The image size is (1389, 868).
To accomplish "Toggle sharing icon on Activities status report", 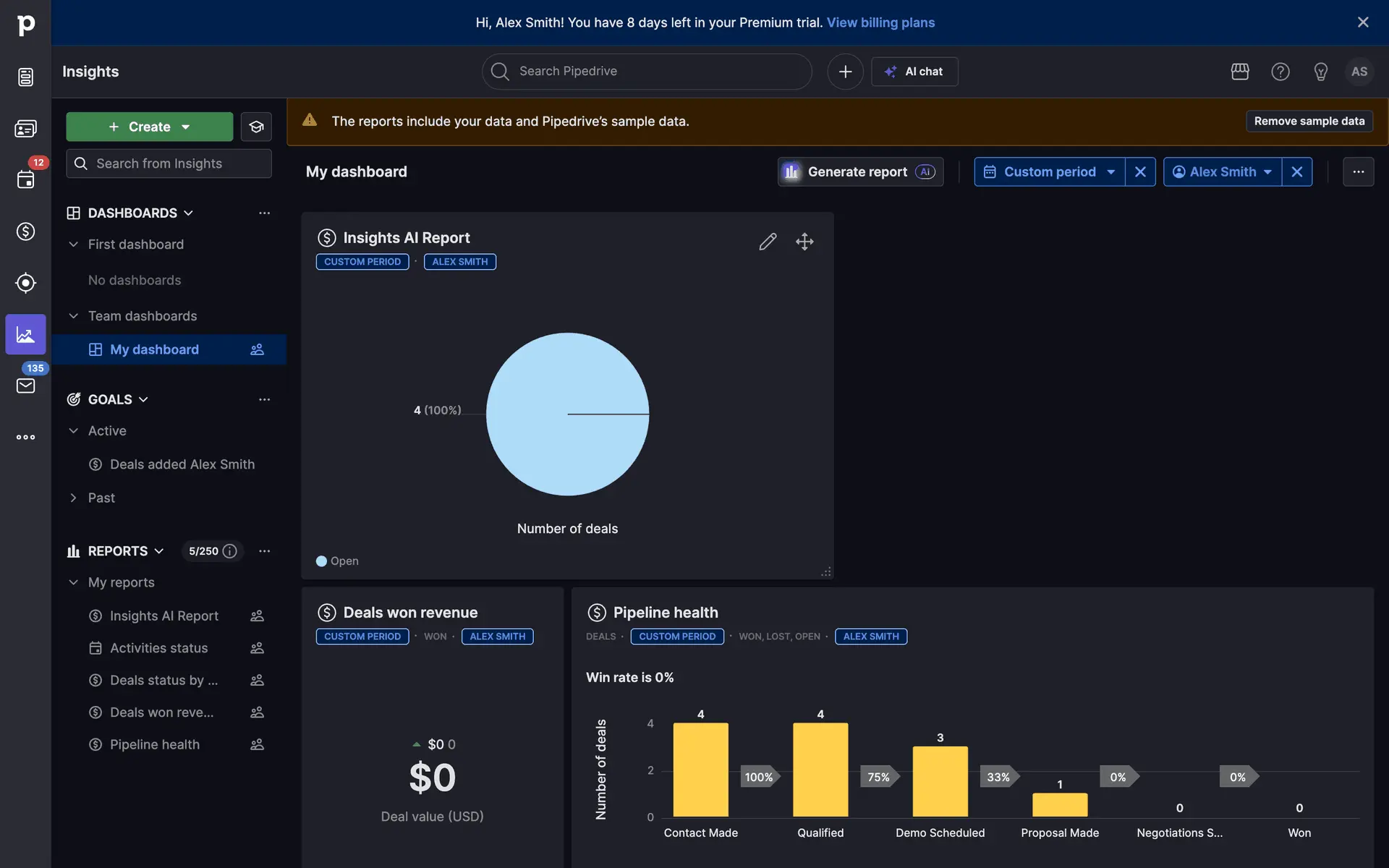I will coord(257,648).
